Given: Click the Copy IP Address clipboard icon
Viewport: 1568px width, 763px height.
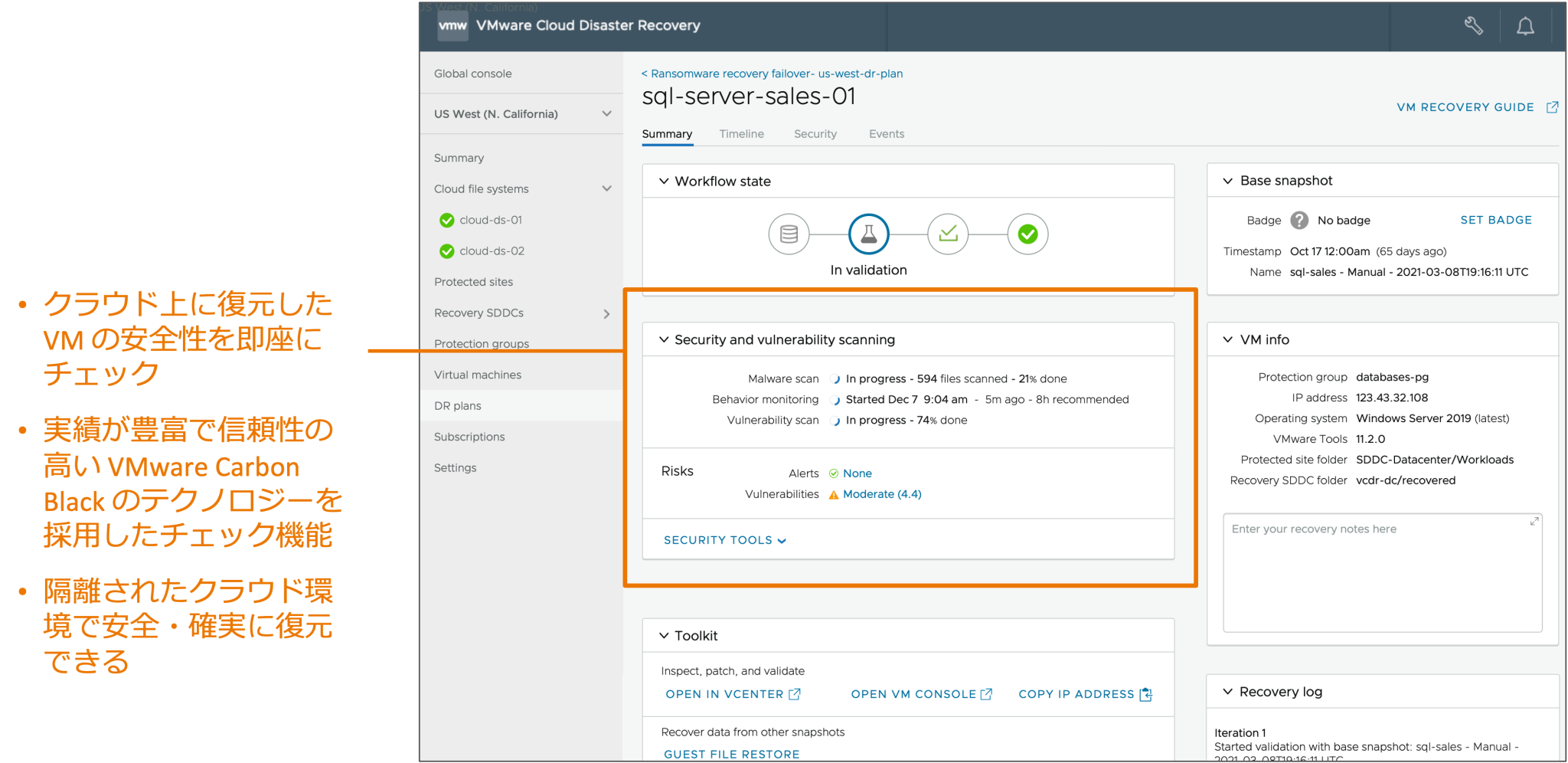Looking at the screenshot, I should click(1146, 695).
